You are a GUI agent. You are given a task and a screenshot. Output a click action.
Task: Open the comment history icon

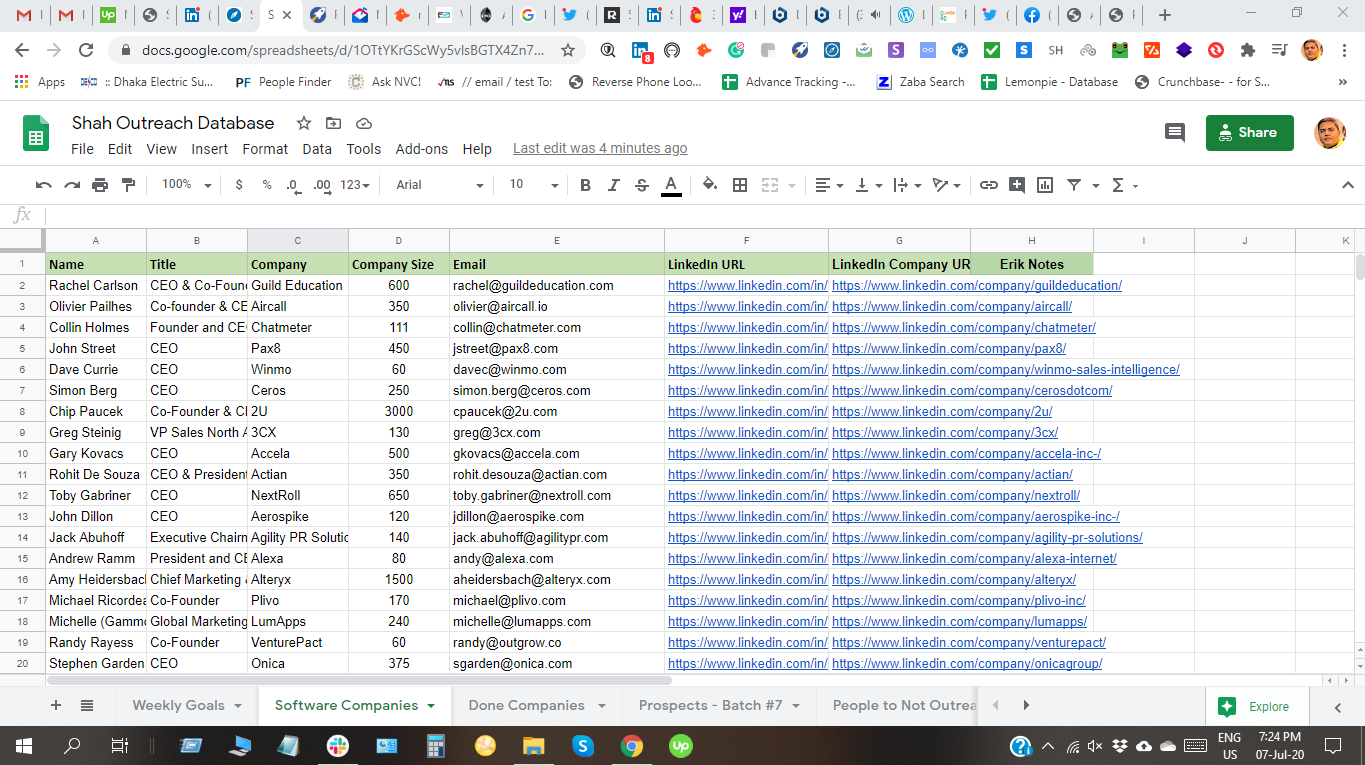pyautogui.click(x=1175, y=133)
